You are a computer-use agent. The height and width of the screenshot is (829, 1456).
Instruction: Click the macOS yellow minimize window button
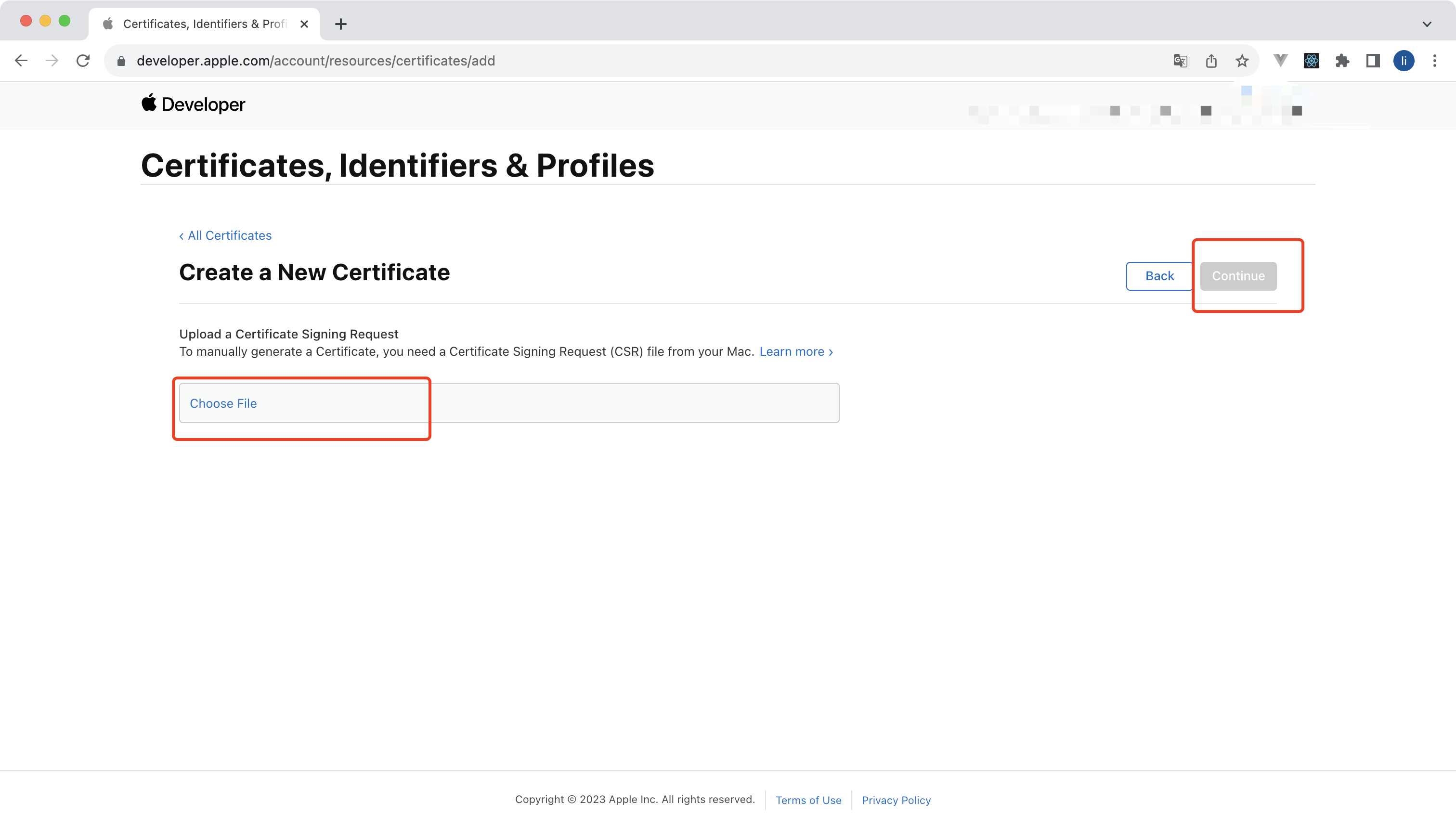(x=45, y=21)
